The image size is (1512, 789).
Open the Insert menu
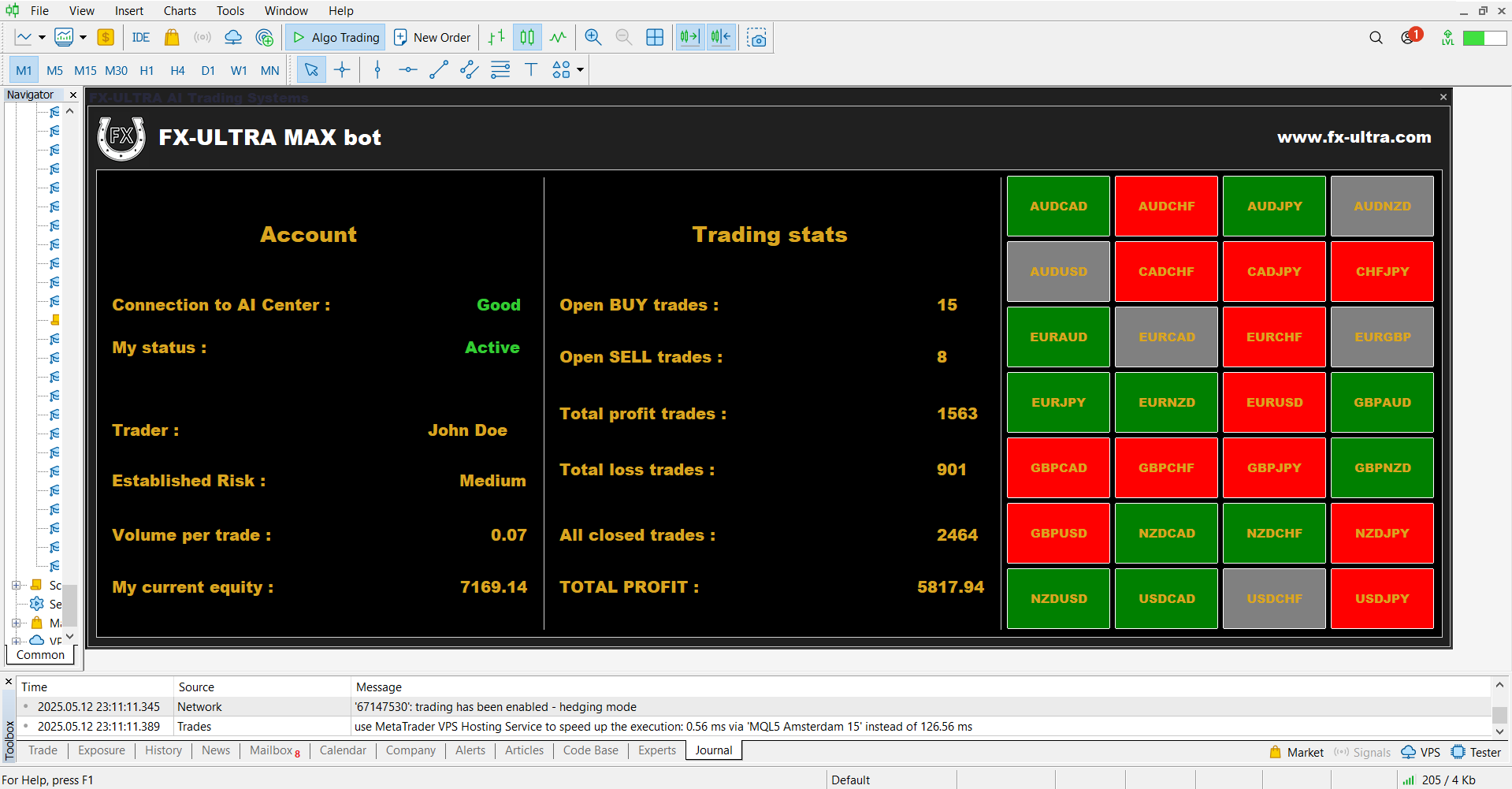coord(129,10)
